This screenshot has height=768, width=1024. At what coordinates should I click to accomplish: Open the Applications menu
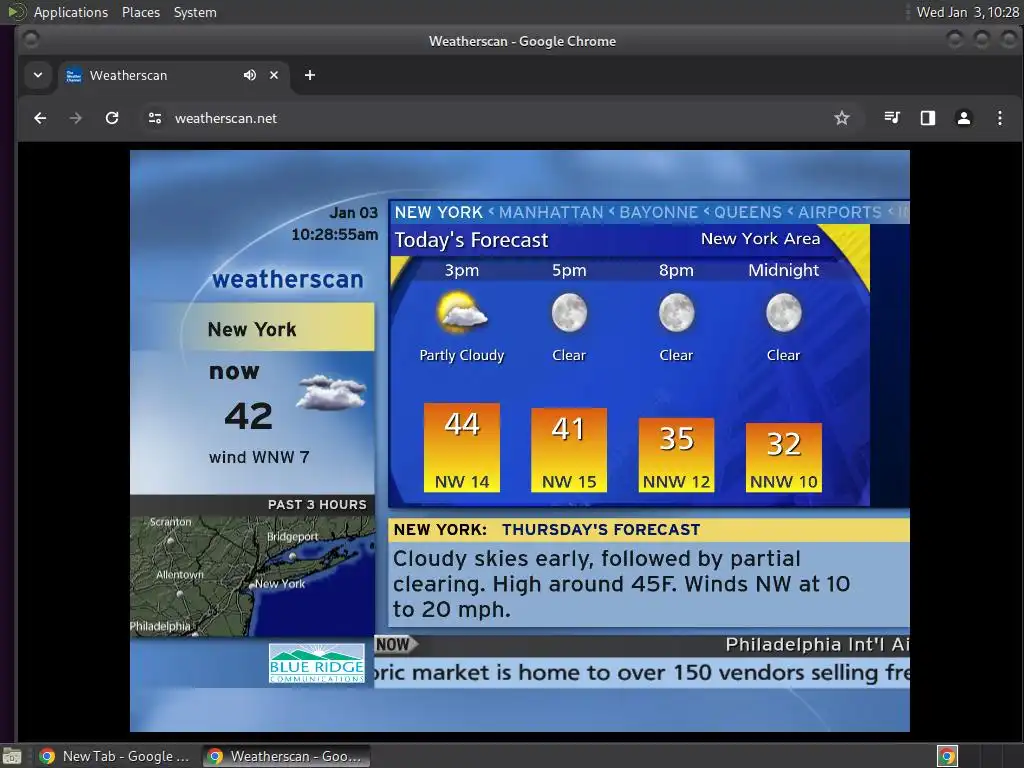71,12
